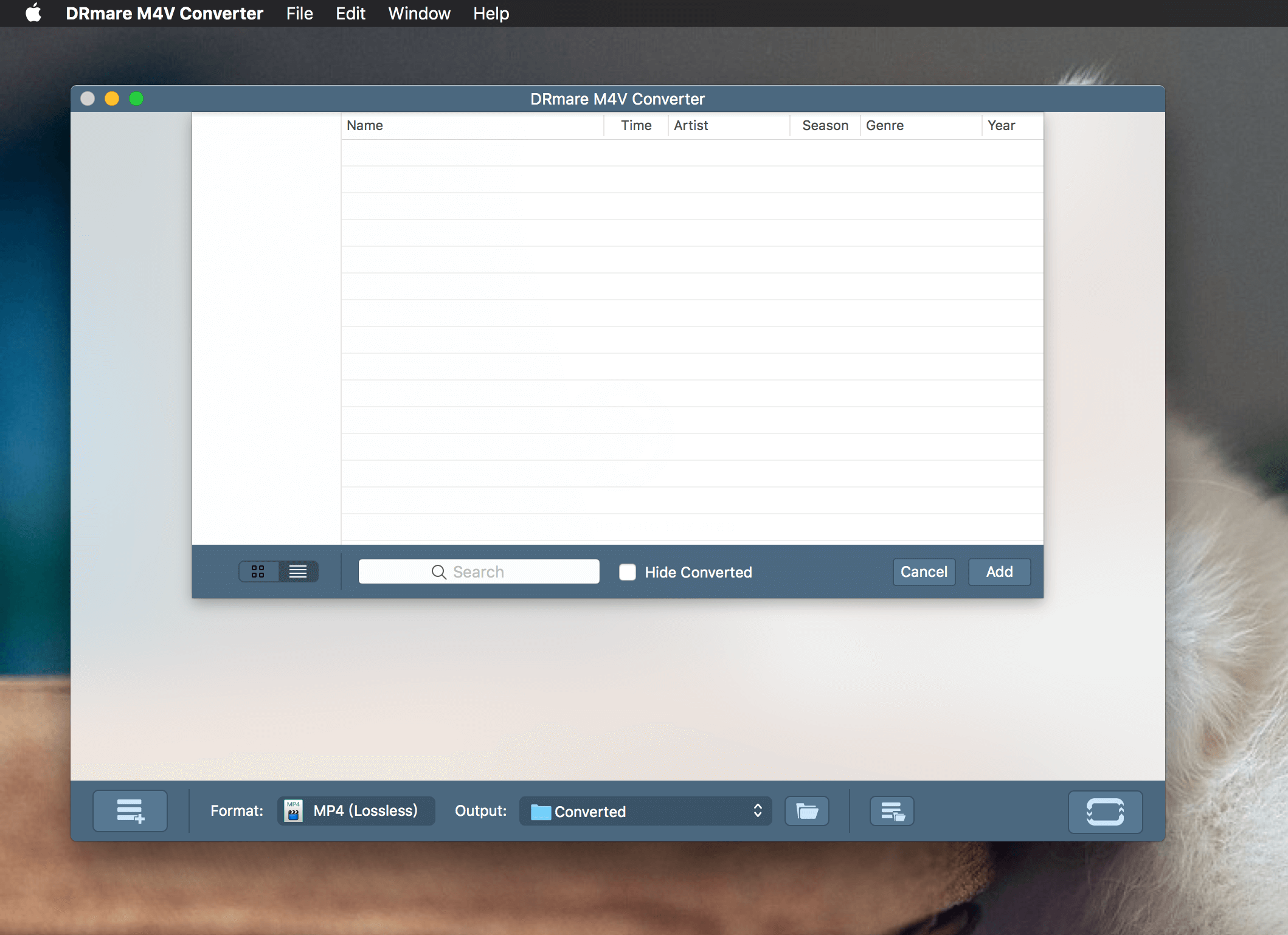Image resolution: width=1288 pixels, height=935 pixels.
Task: Sort by the Year column header
Action: [1013, 126]
